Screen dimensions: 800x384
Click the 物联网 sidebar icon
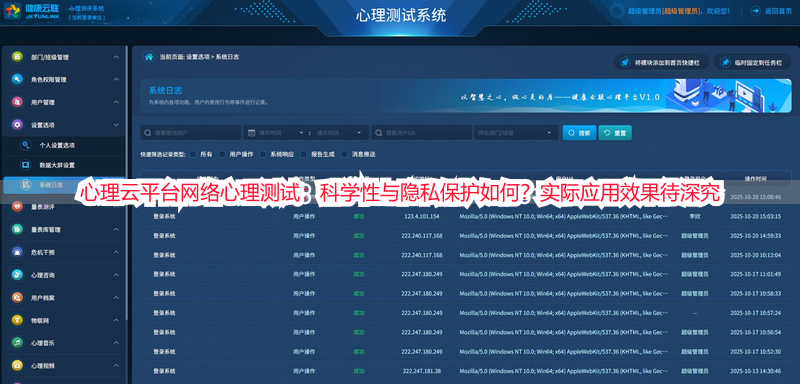tap(17, 320)
